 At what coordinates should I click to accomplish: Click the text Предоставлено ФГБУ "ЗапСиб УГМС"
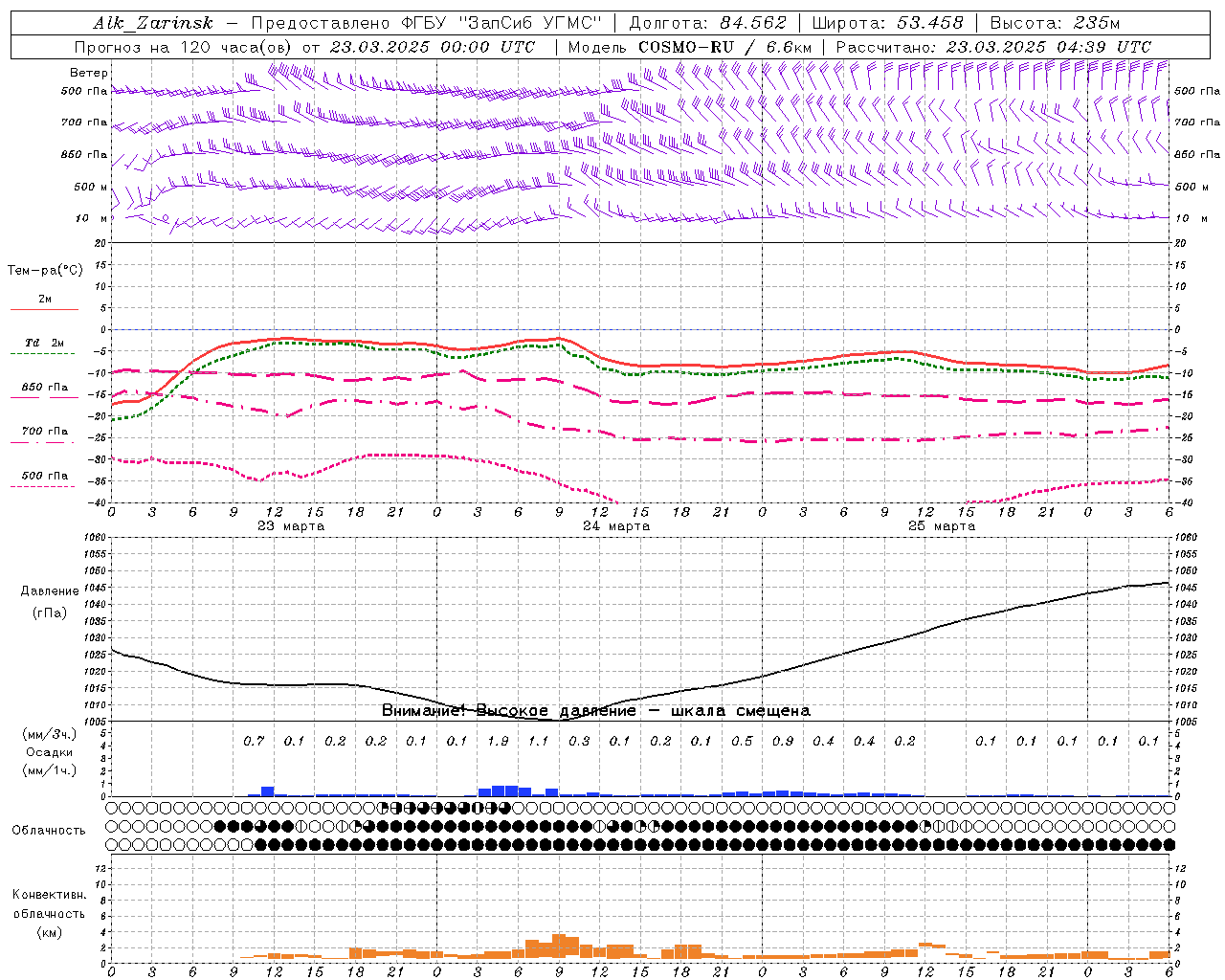[427, 23]
